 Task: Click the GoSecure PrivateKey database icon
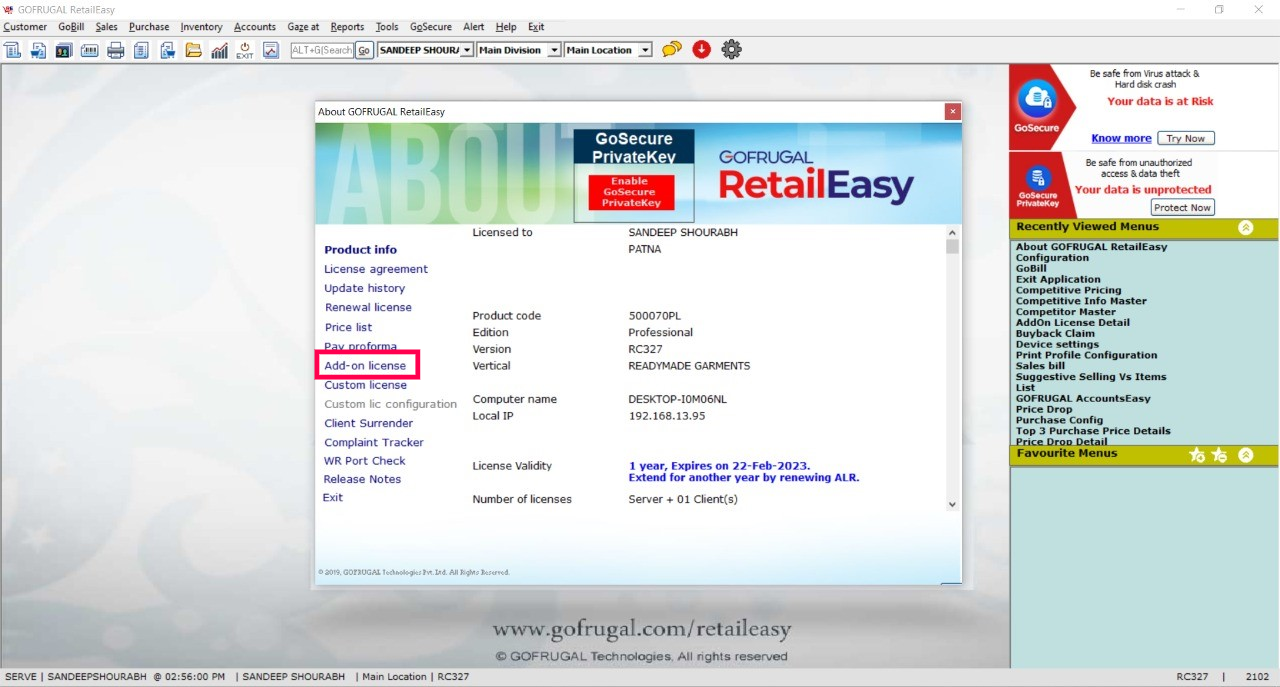click(1038, 178)
